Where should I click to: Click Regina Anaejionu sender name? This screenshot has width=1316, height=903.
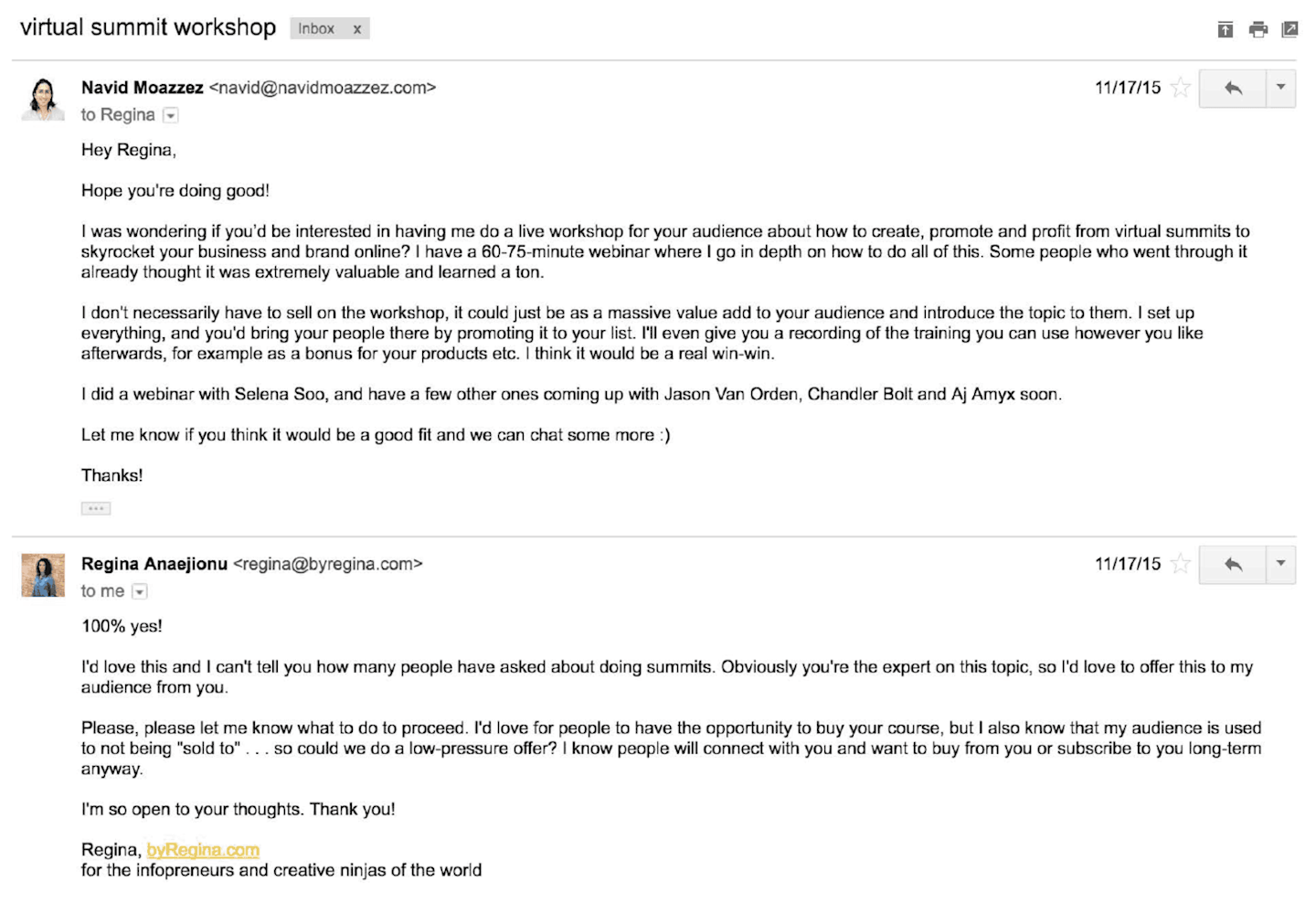point(154,564)
